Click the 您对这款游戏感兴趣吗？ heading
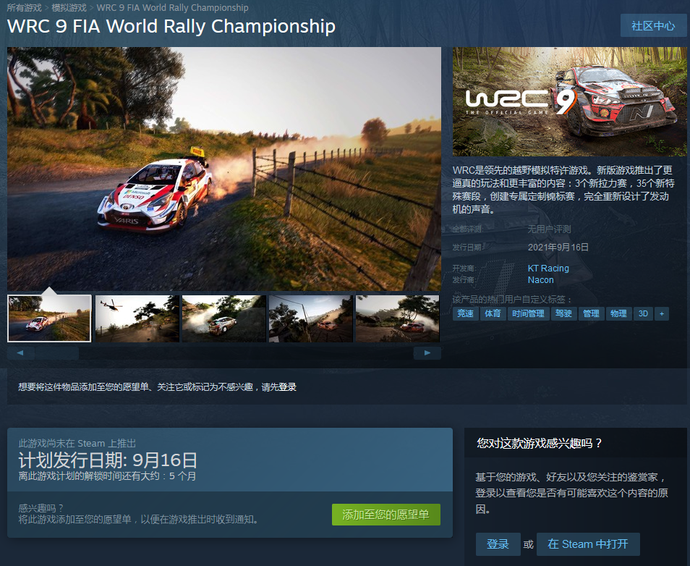This screenshot has width=690, height=566. (539, 443)
